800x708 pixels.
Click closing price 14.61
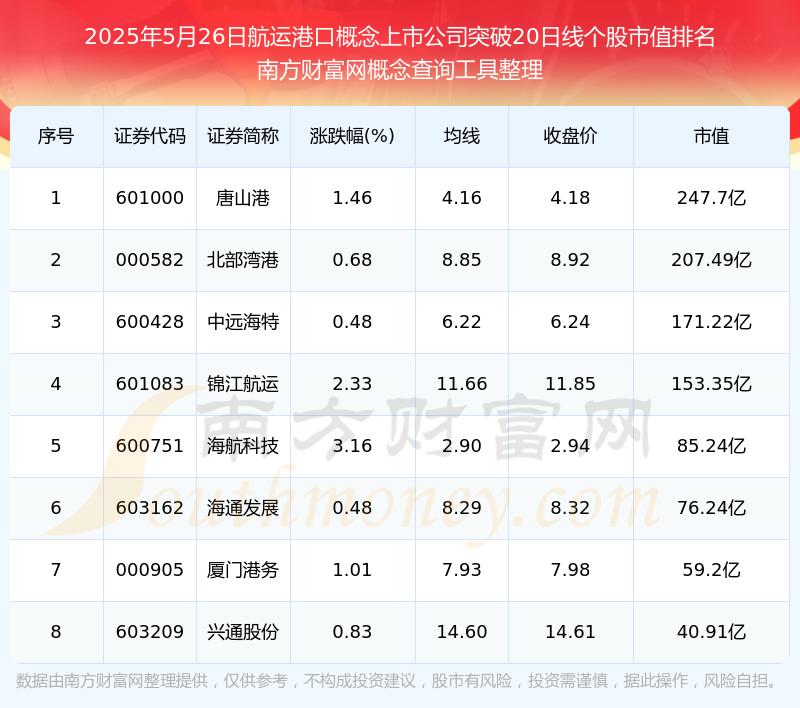click(x=570, y=632)
